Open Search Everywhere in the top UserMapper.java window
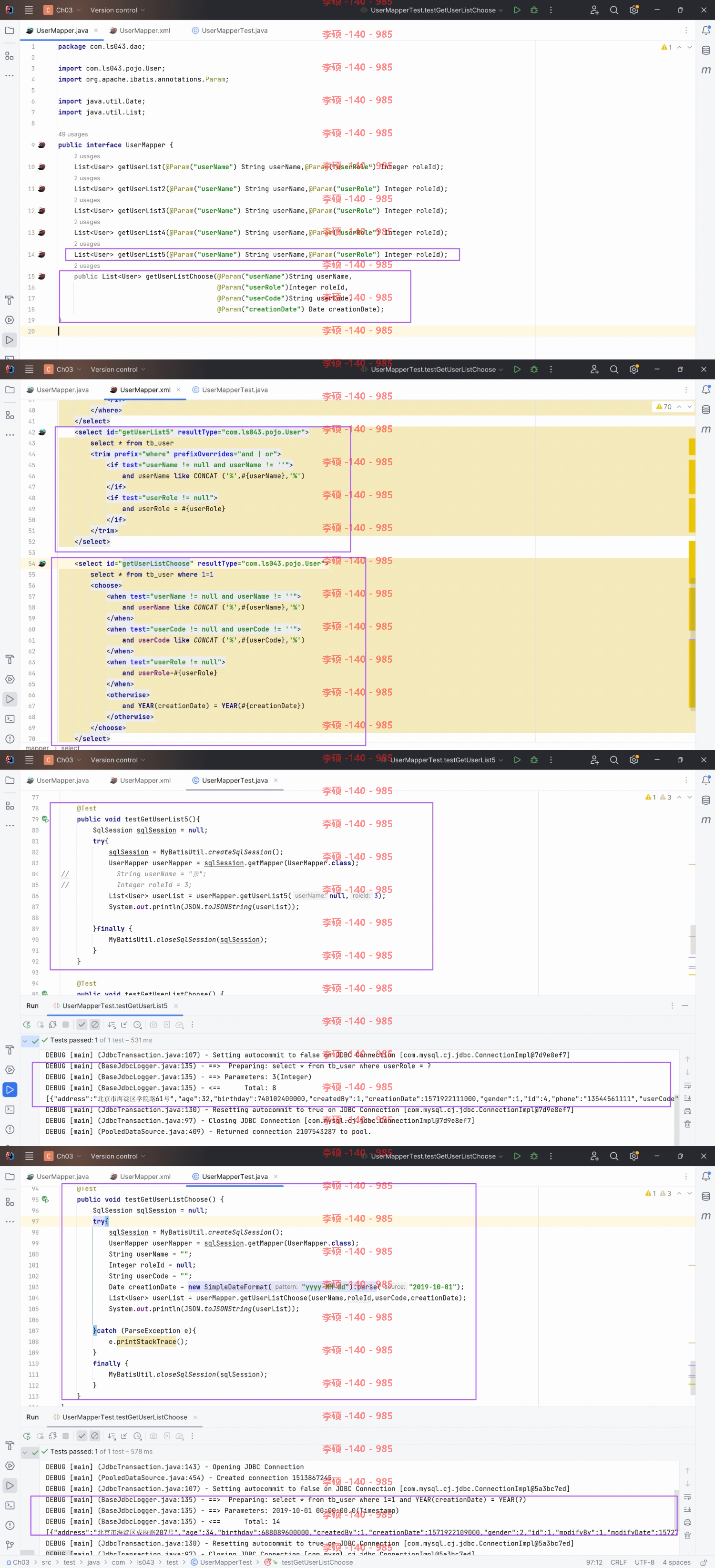 click(614, 10)
